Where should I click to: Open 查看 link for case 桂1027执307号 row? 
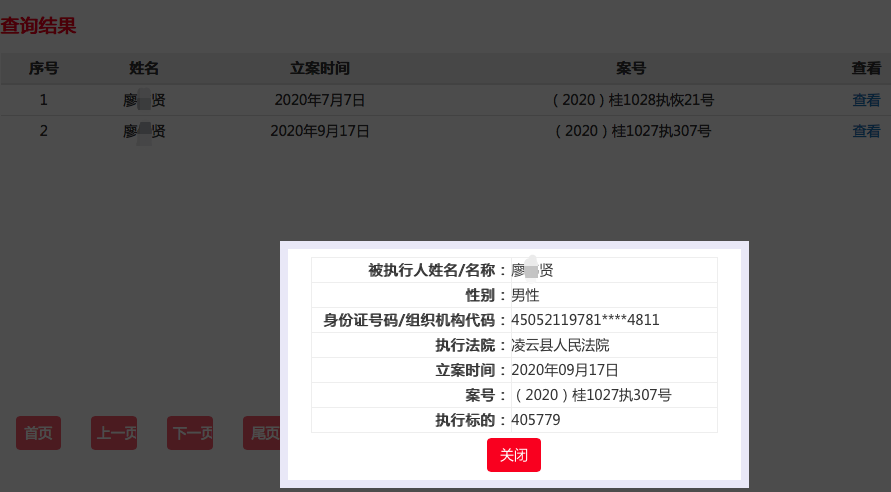pyautogui.click(x=866, y=131)
